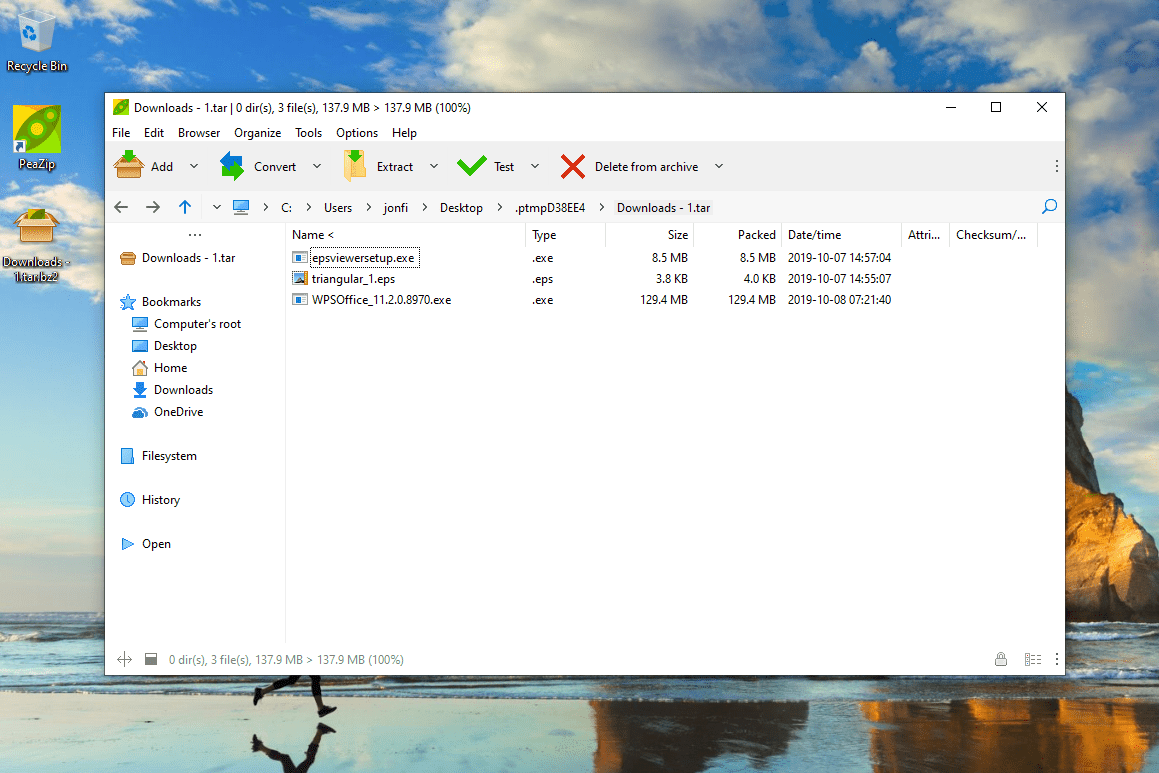Sort by the Type column header
Screen dimensions: 1159x773
(565, 235)
